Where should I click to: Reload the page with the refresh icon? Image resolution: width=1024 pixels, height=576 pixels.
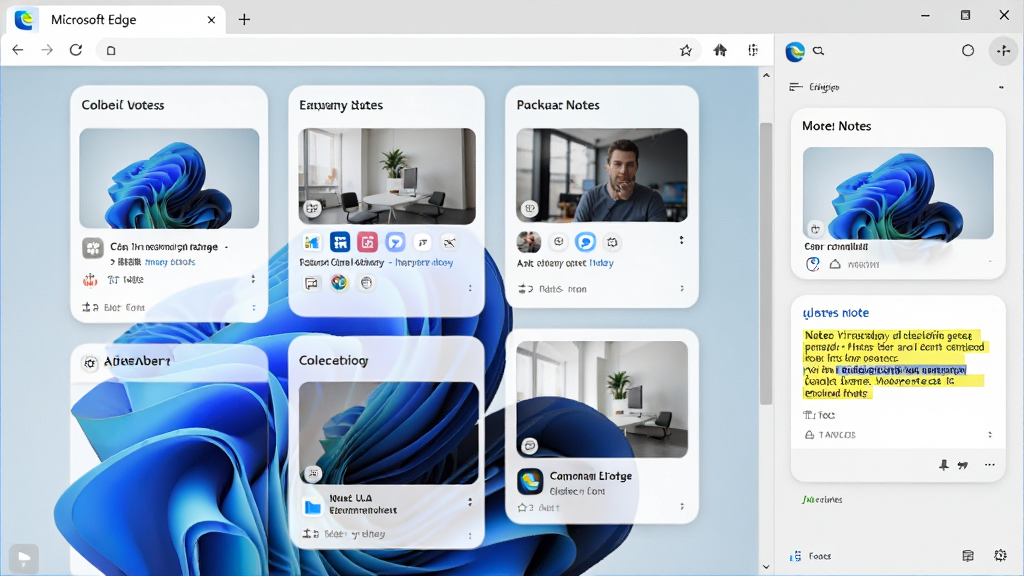click(x=76, y=50)
